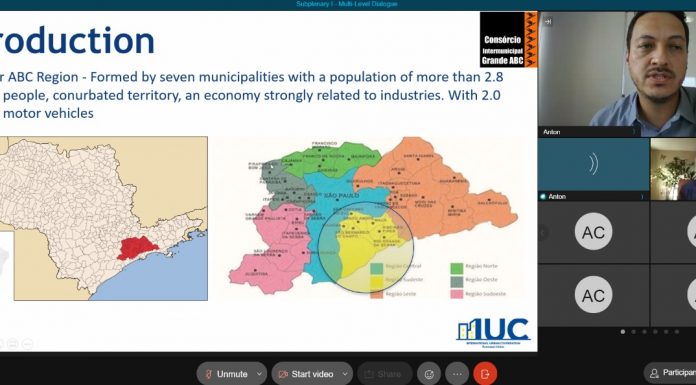Click the Consórcio Intermunicipal Grande ABC logo
The image size is (696, 385).
[x=509, y=40]
